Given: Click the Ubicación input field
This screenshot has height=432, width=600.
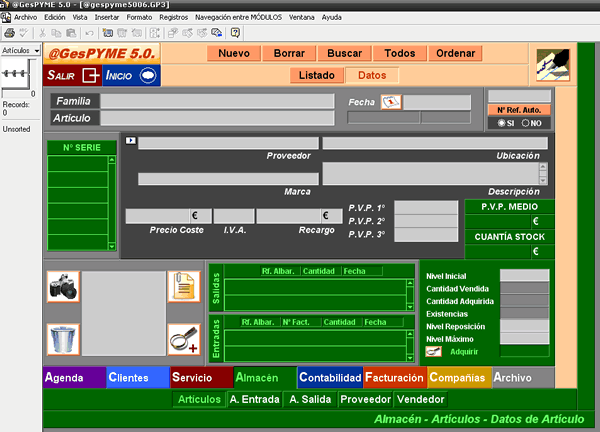Looking at the screenshot, I should (x=435, y=143).
